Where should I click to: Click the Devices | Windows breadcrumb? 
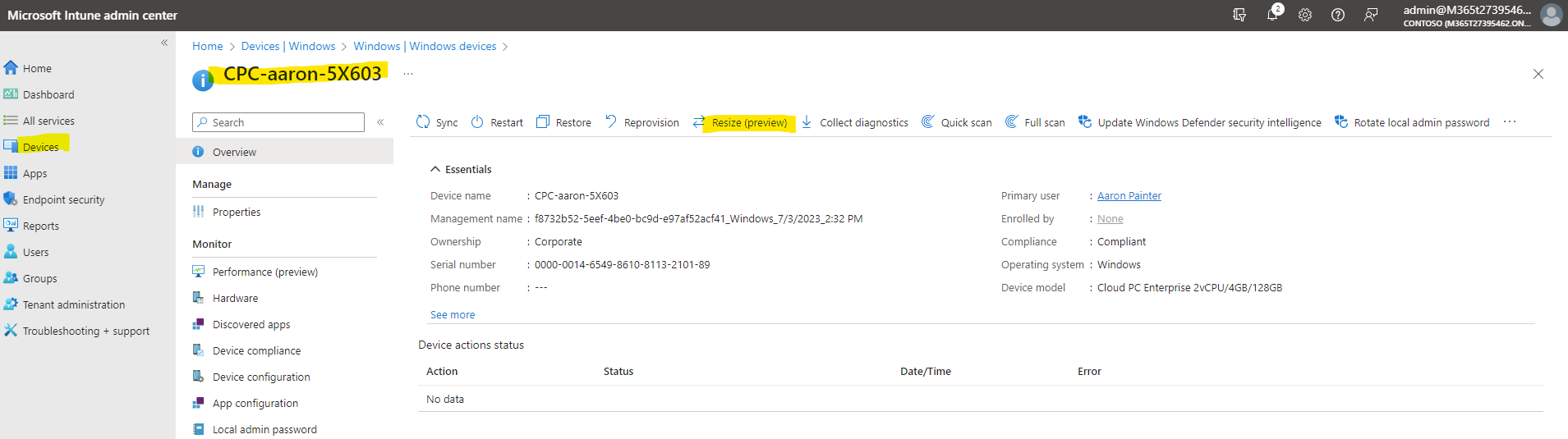click(288, 46)
